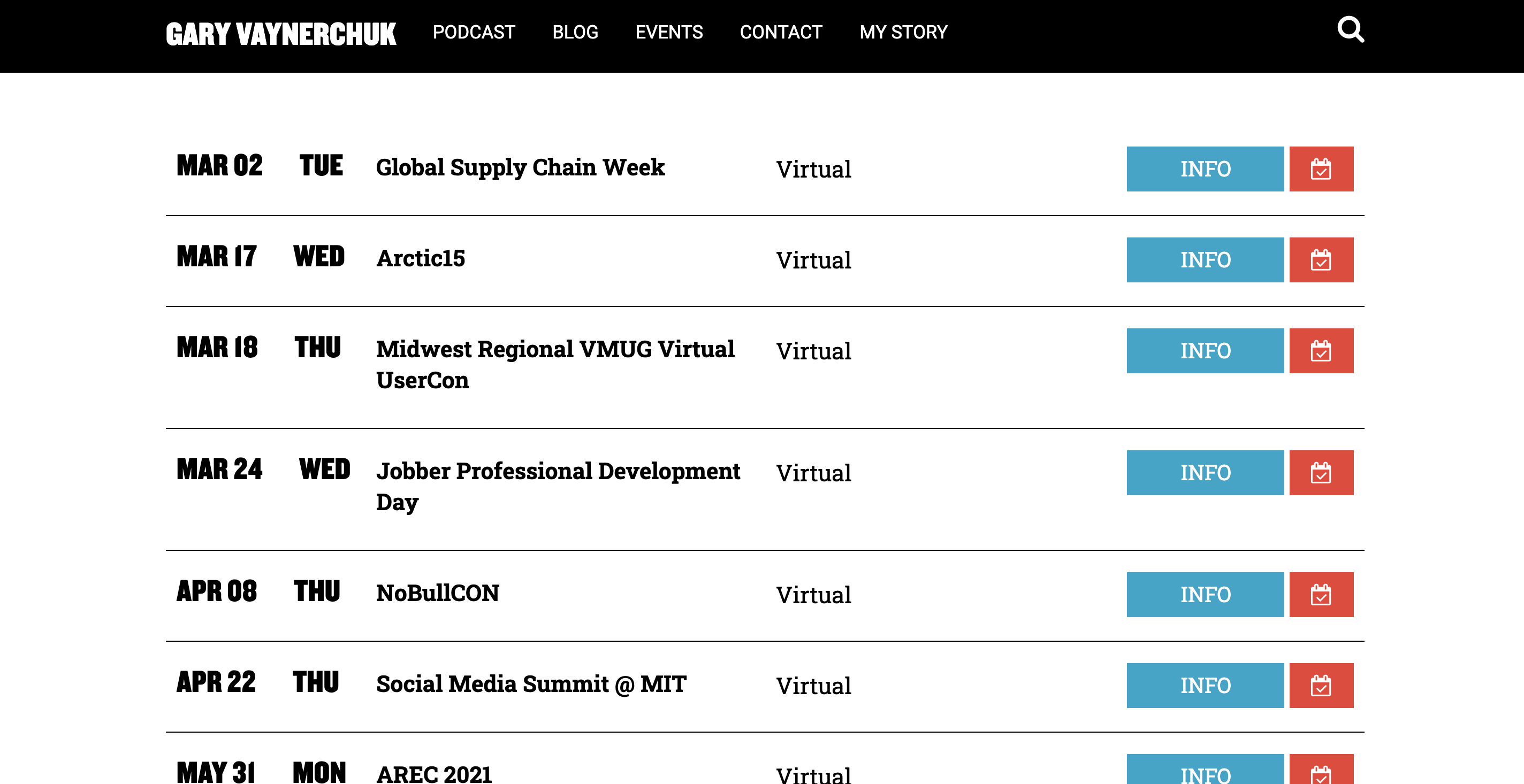Click the MAY 31 date
1524x784 pixels.
pos(215,772)
